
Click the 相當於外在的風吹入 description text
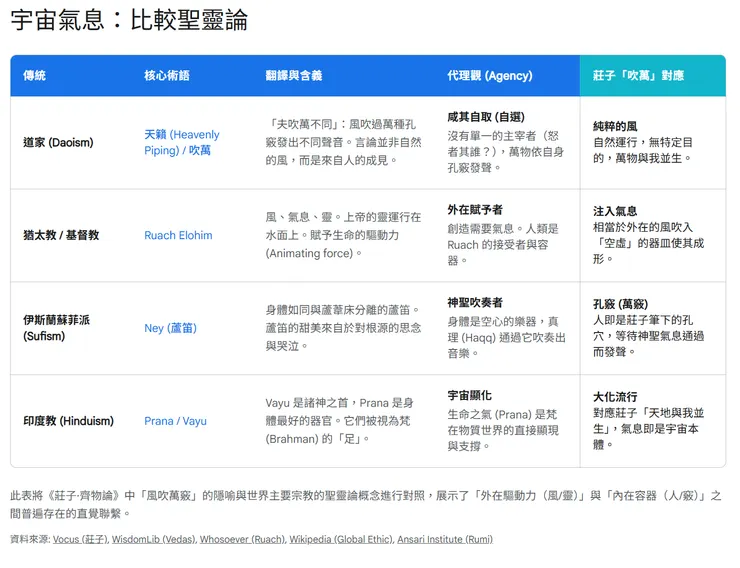click(x=648, y=243)
